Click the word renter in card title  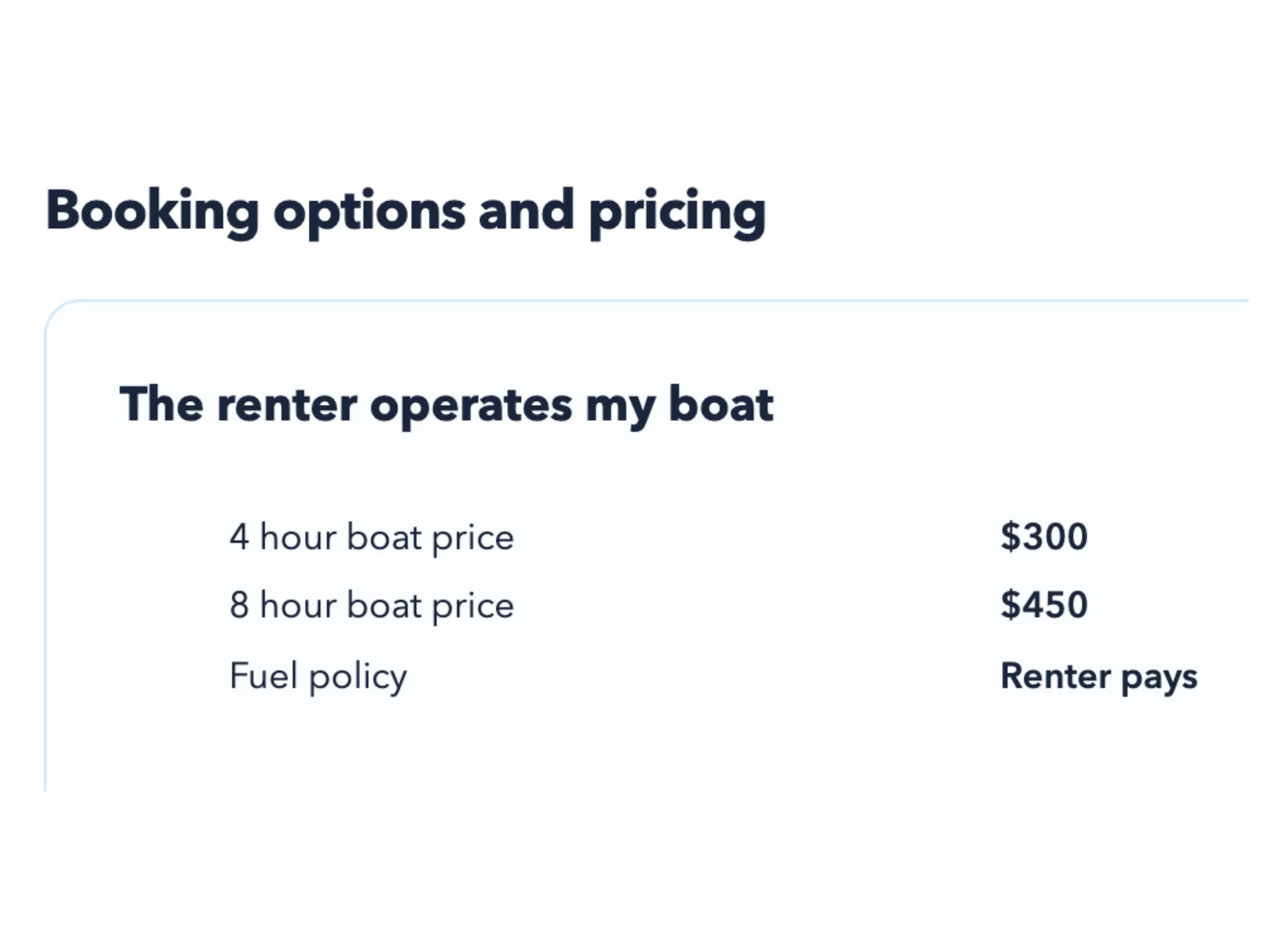286,405
